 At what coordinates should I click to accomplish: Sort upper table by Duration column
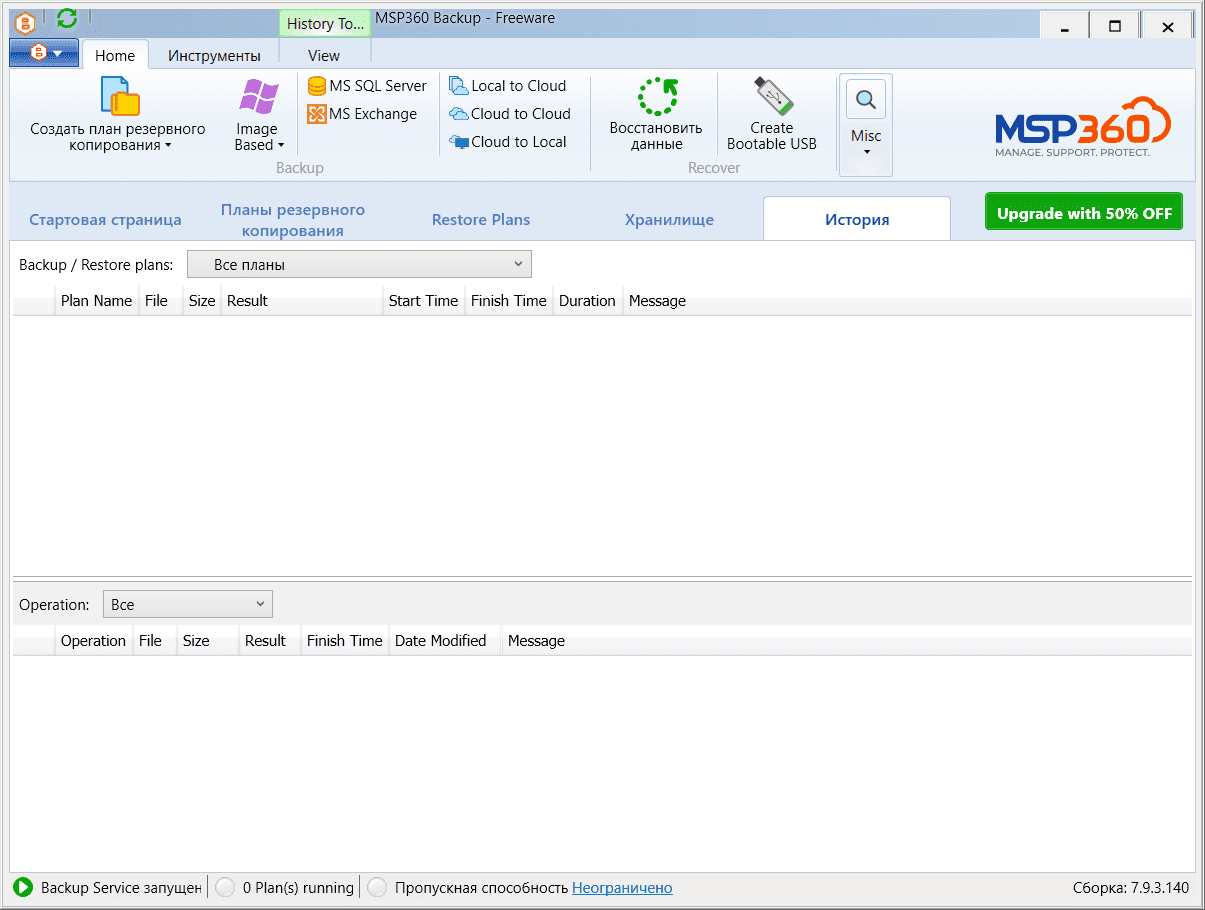point(587,301)
